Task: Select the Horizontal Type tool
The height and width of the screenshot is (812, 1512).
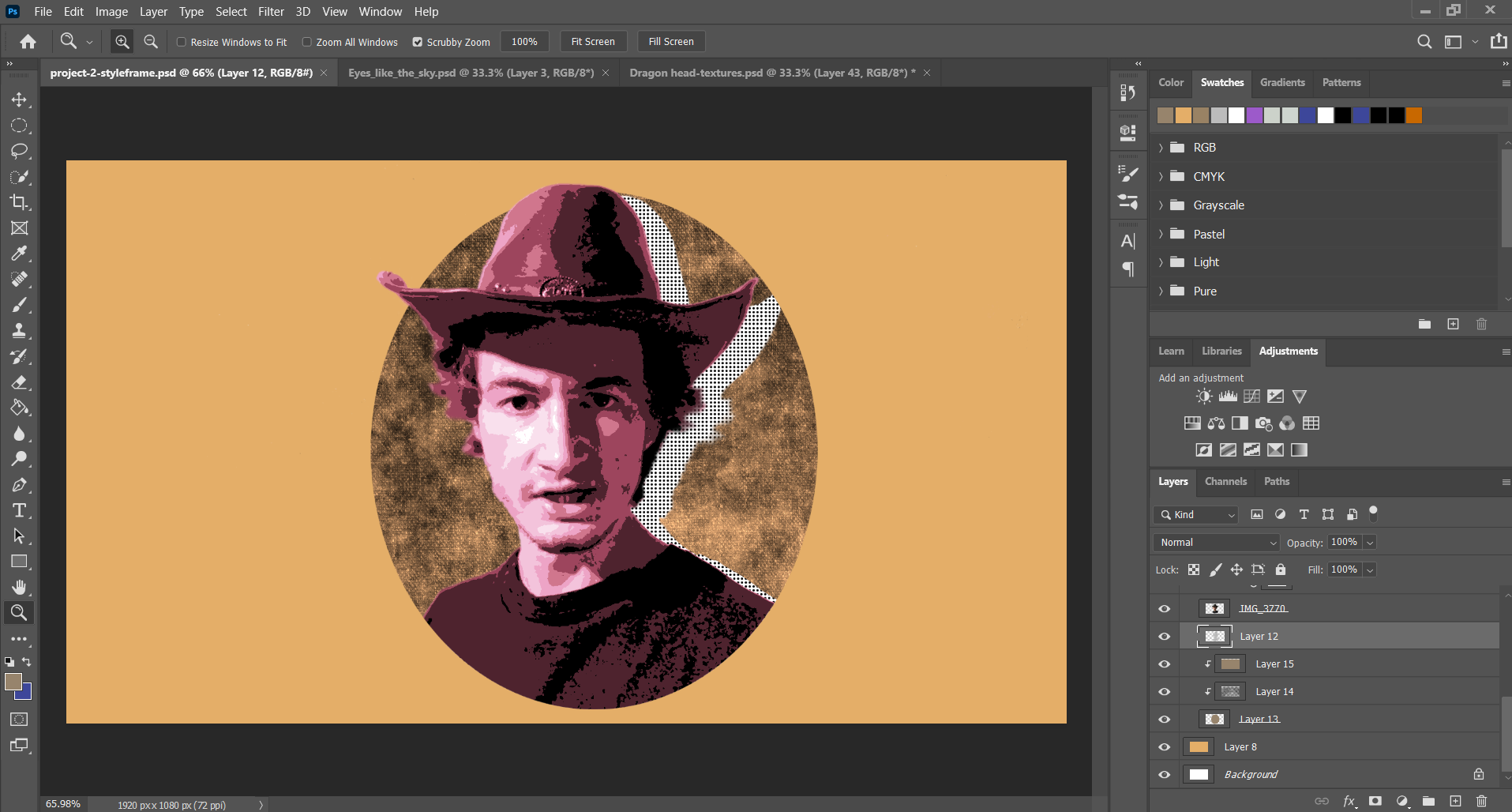Action: (19, 510)
